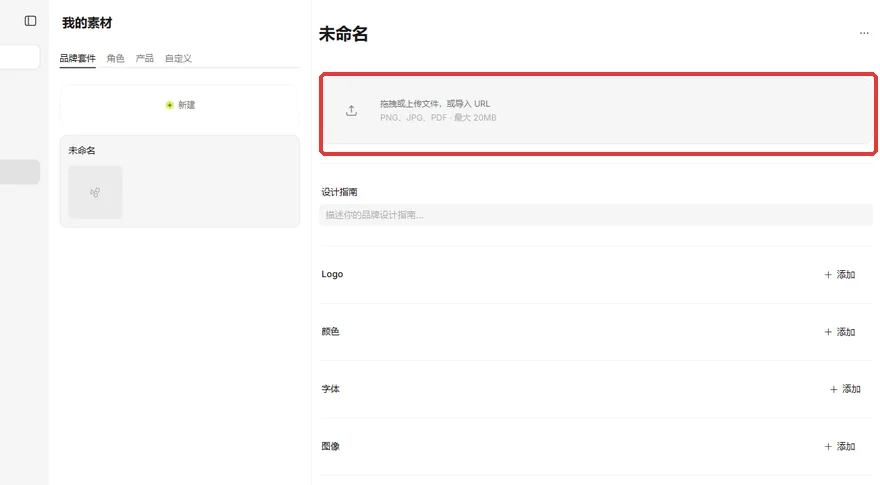This screenshot has width=880, height=485.
Task: Click the file upload drop zone
Action: tap(598, 113)
